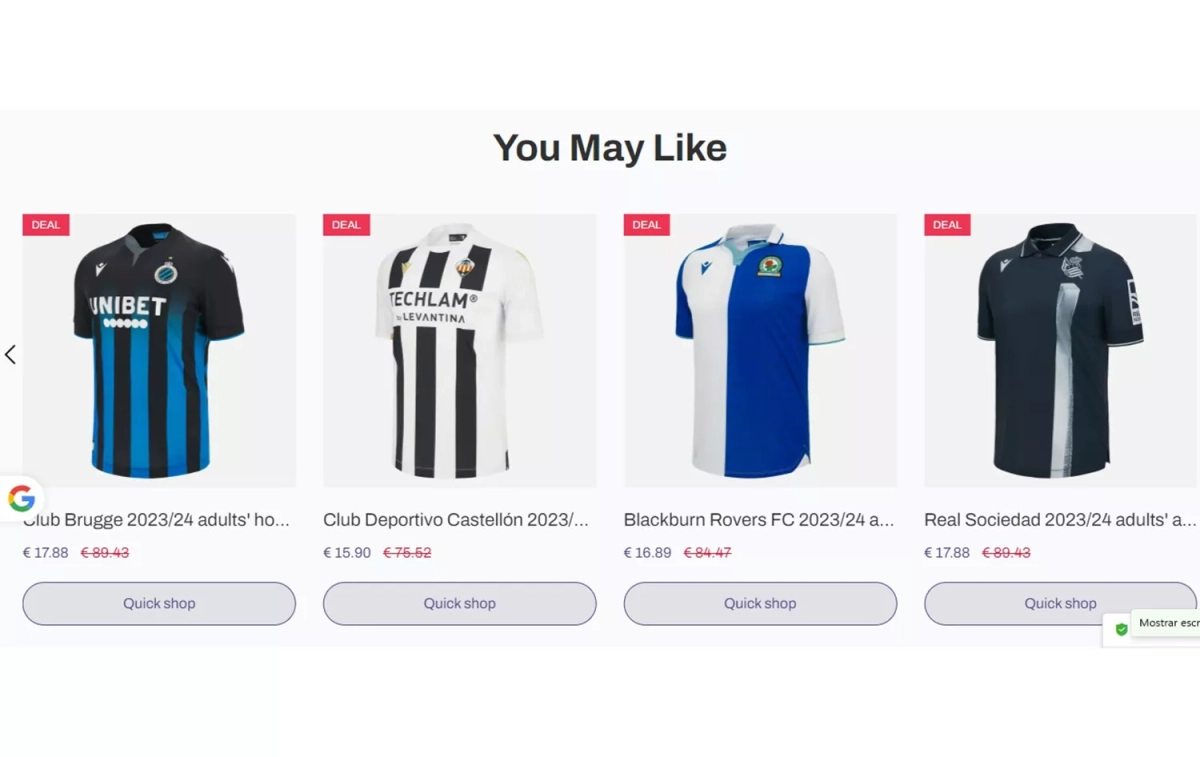Click DEAL badge on Club Brugge jersey
Image resolution: width=1200 pixels, height=757 pixels.
(x=46, y=225)
